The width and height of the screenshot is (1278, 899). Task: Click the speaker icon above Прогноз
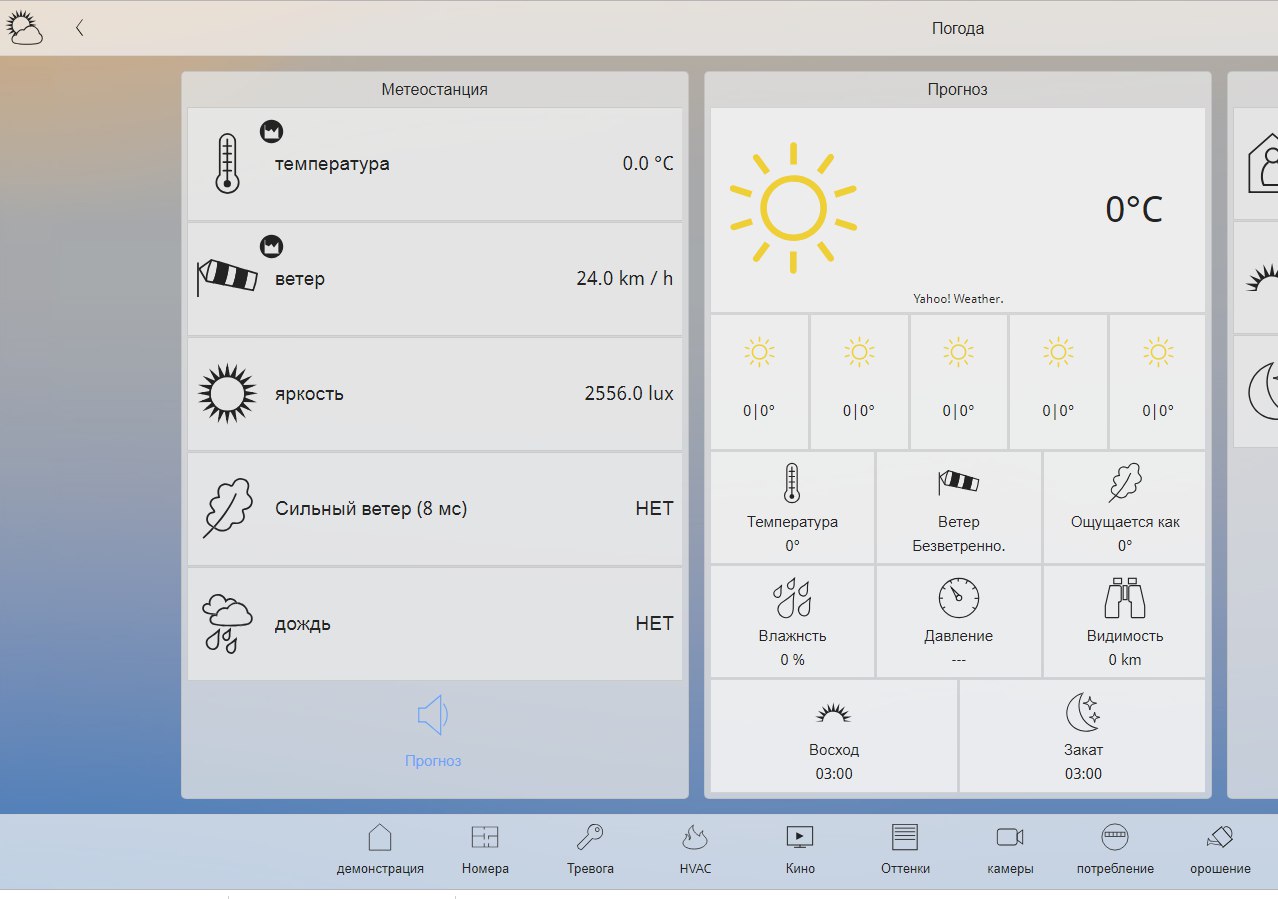(433, 716)
